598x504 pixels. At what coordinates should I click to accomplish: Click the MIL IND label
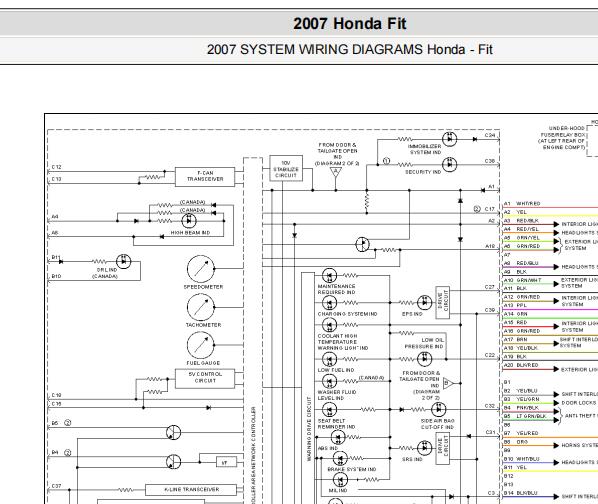click(x=338, y=491)
